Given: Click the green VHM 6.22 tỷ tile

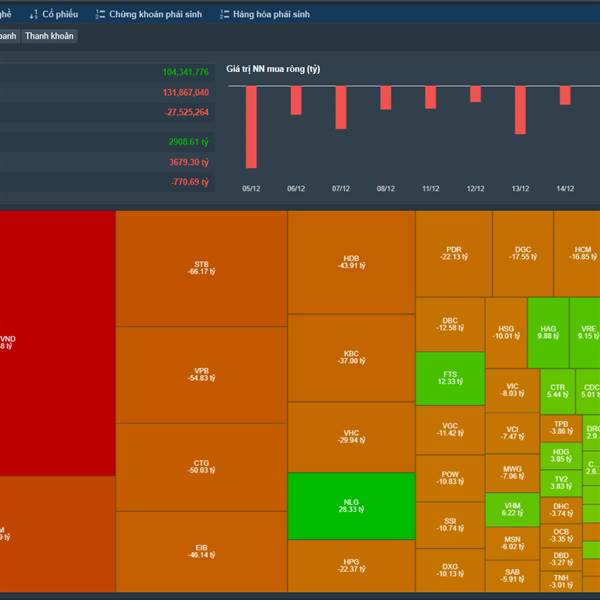Looking at the screenshot, I should (x=512, y=510).
